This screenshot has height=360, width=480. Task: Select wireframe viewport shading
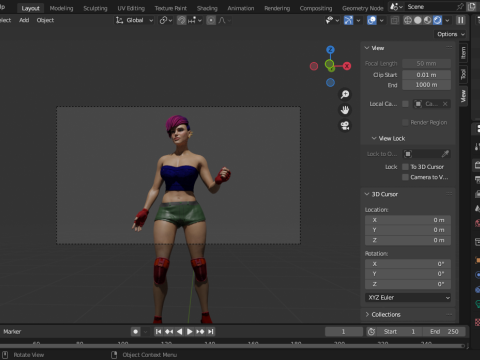(x=408, y=20)
